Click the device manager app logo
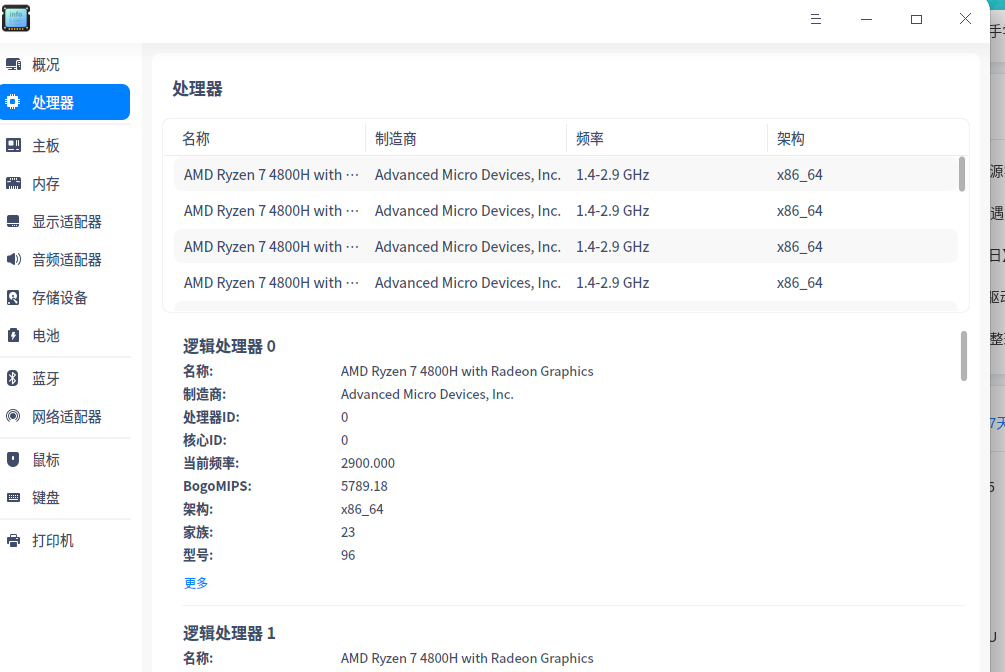Image resolution: width=1005 pixels, height=672 pixels. [x=16, y=18]
